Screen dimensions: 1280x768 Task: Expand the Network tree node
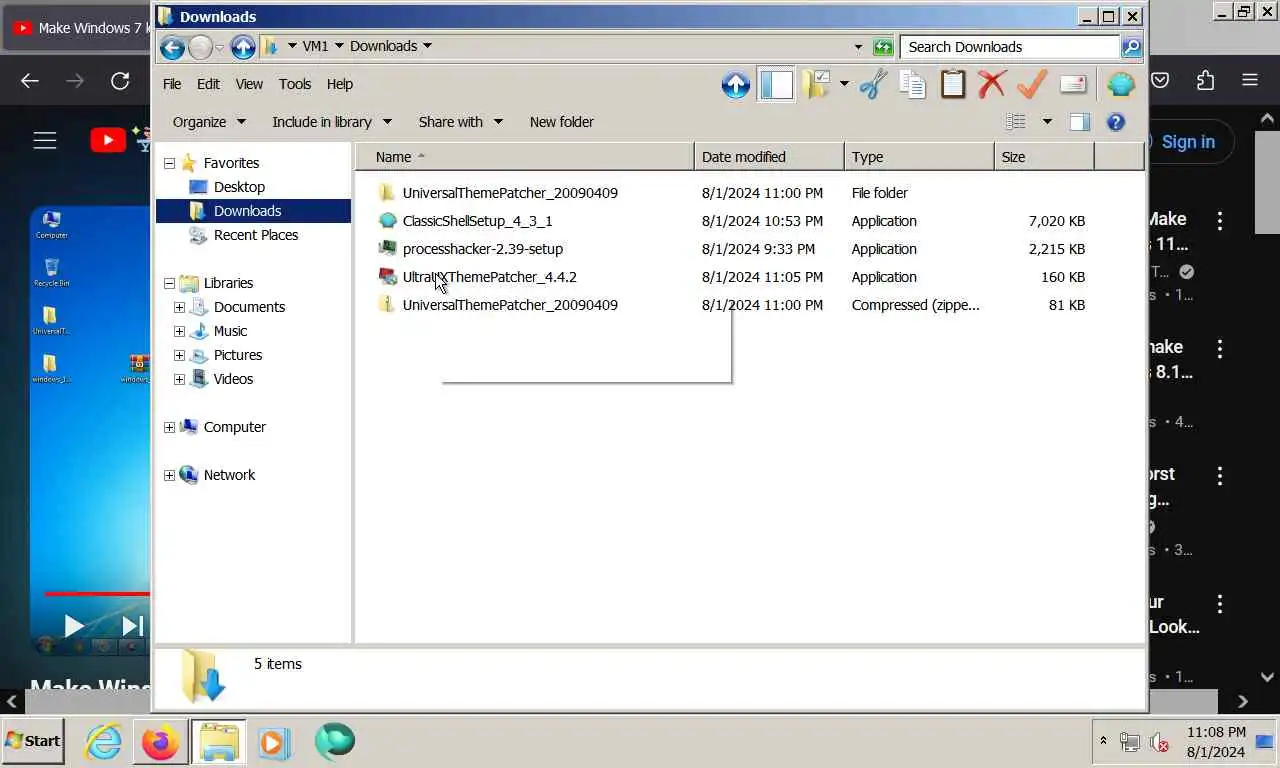[169, 475]
